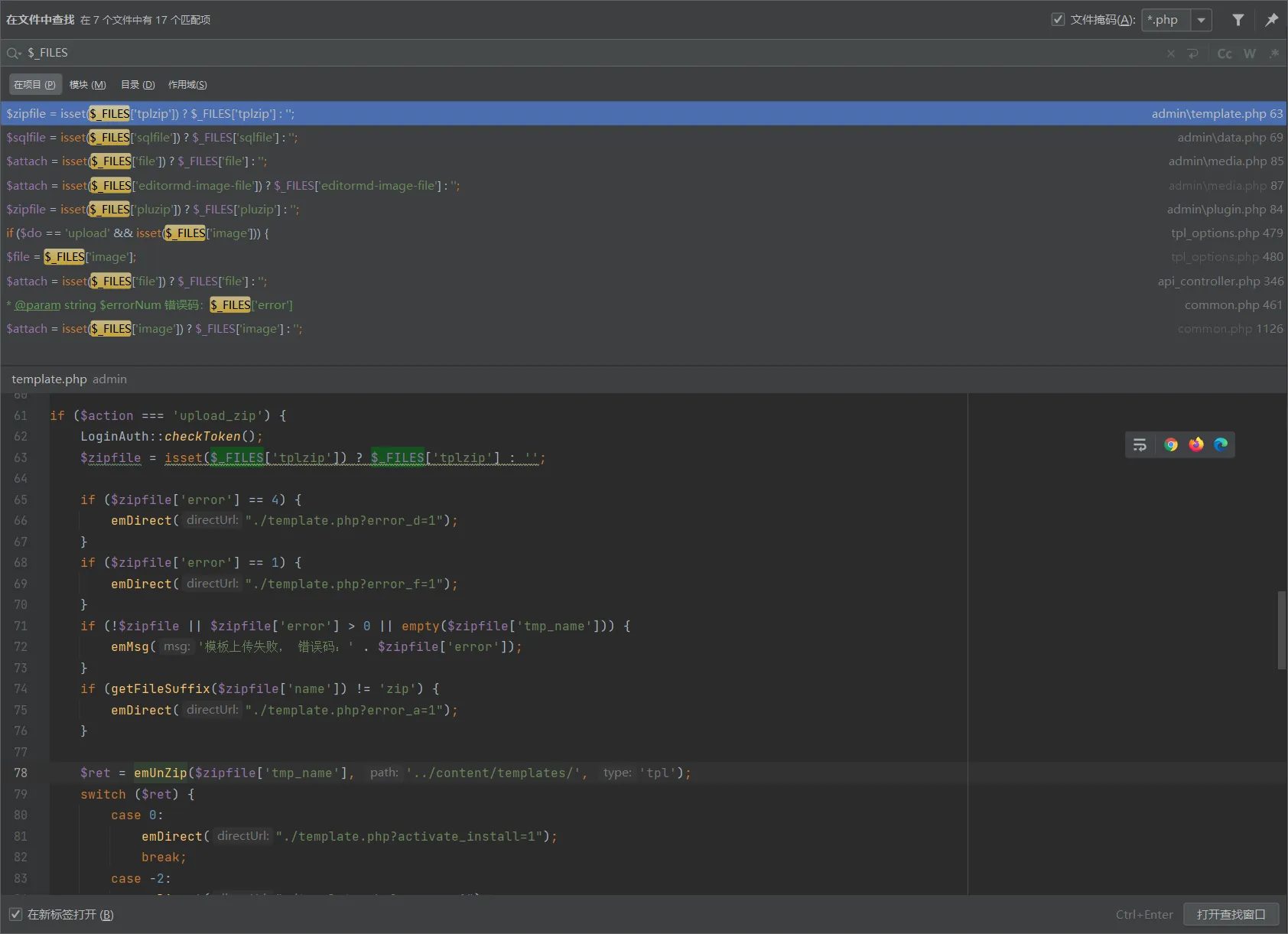This screenshot has height=934, width=1288.
Task: Toggle match case Cc option
Action: pos(1224,54)
